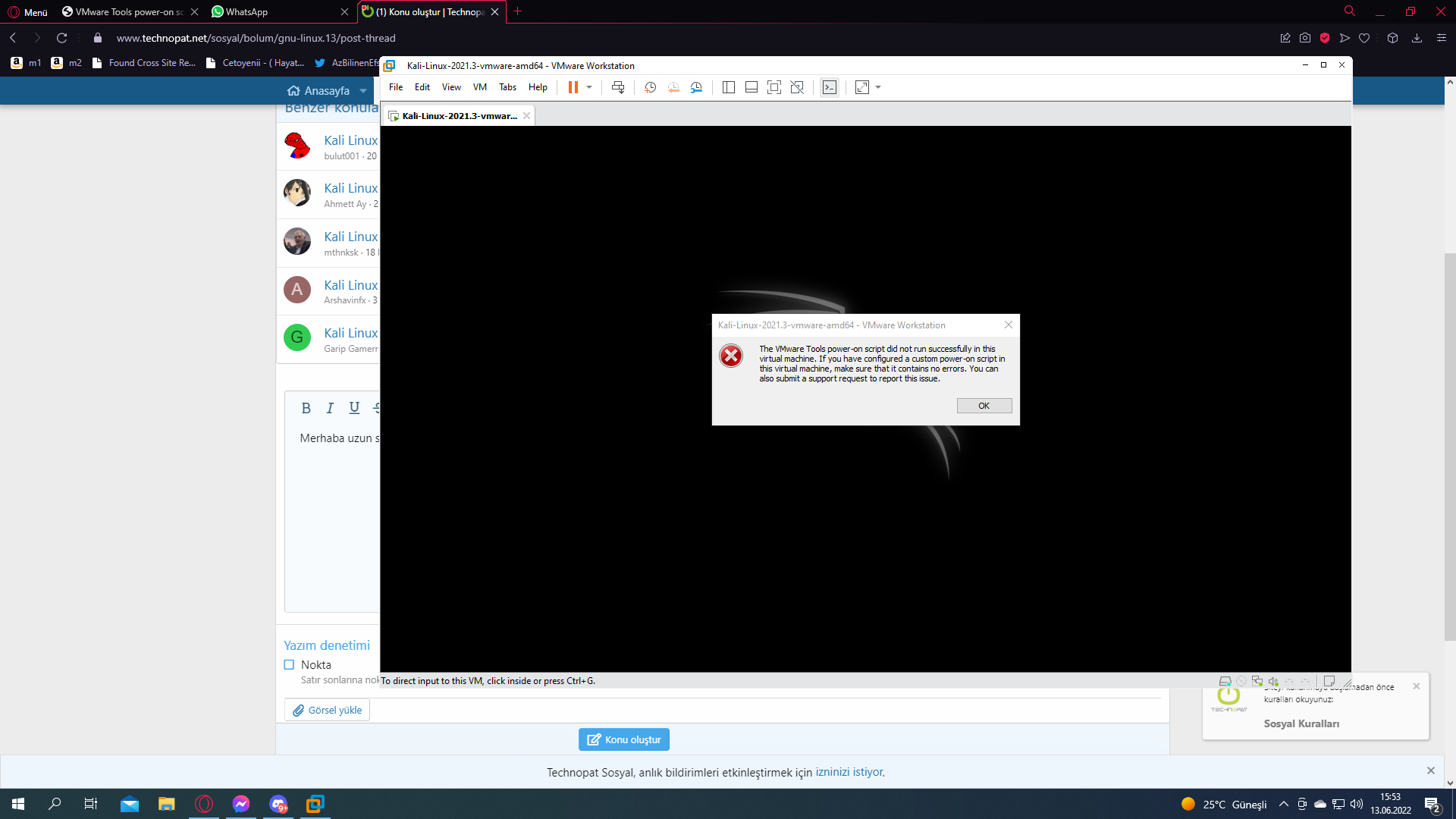Open VMware Workstation from the taskbar

click(315, 804)
